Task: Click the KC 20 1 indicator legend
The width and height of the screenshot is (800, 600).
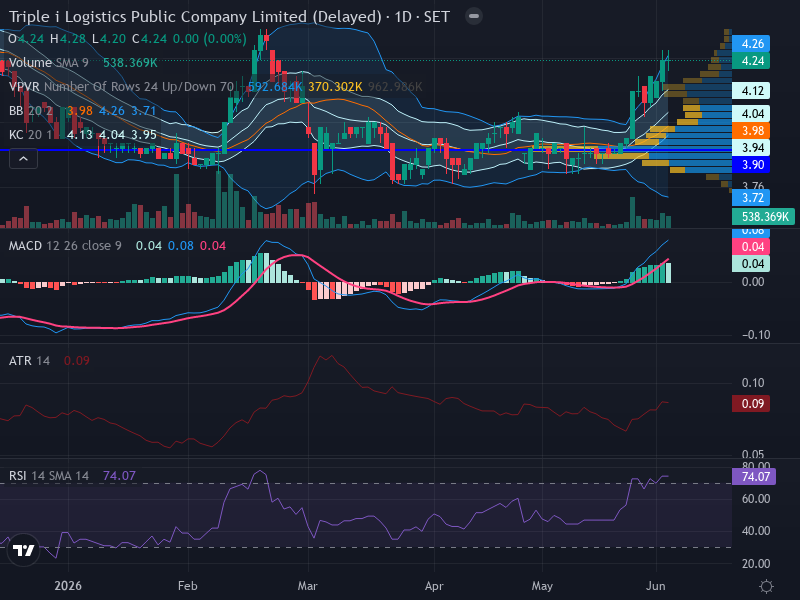Action: [31, 135]
